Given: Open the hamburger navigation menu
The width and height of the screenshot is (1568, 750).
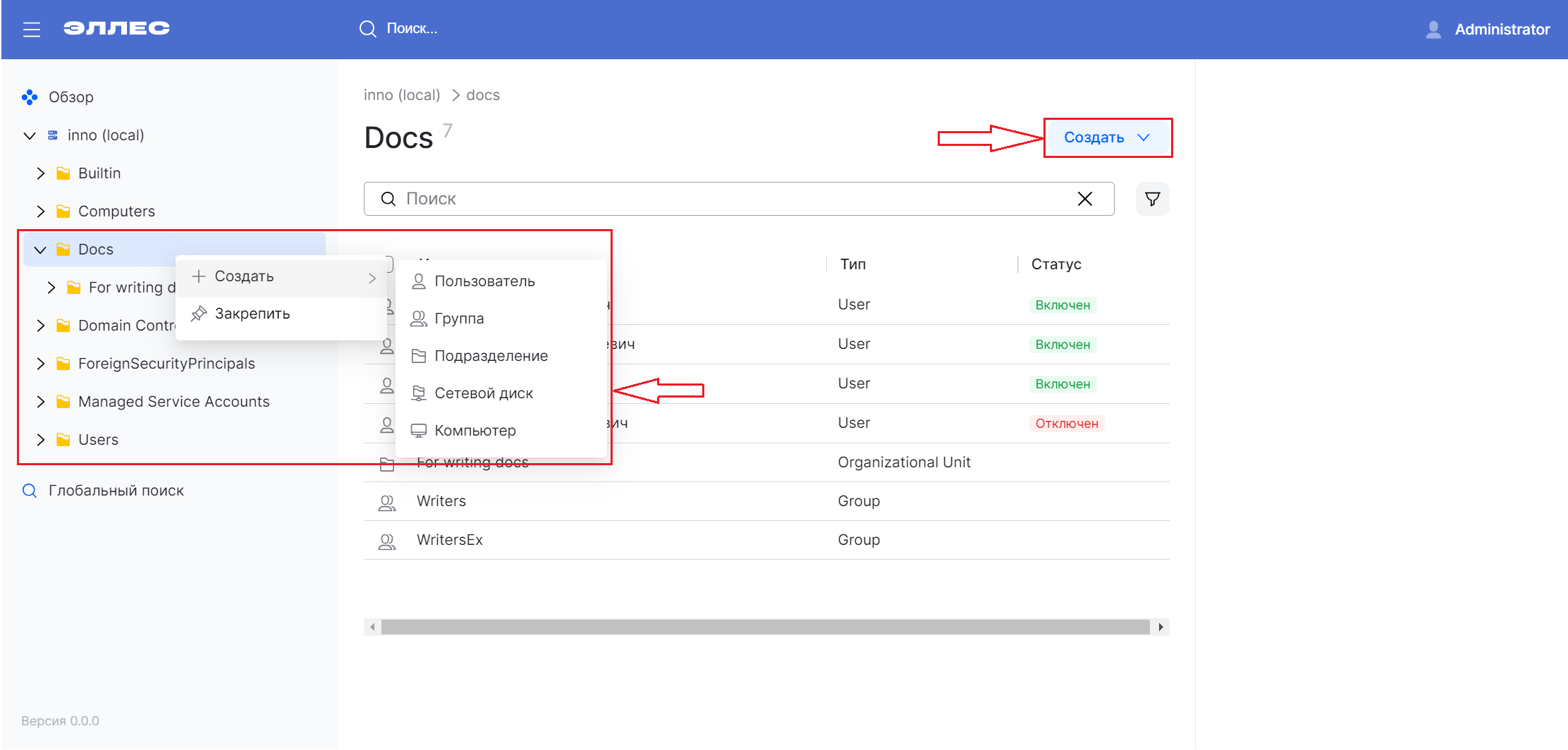Looking at the screenshot, I should coord(31,30).
